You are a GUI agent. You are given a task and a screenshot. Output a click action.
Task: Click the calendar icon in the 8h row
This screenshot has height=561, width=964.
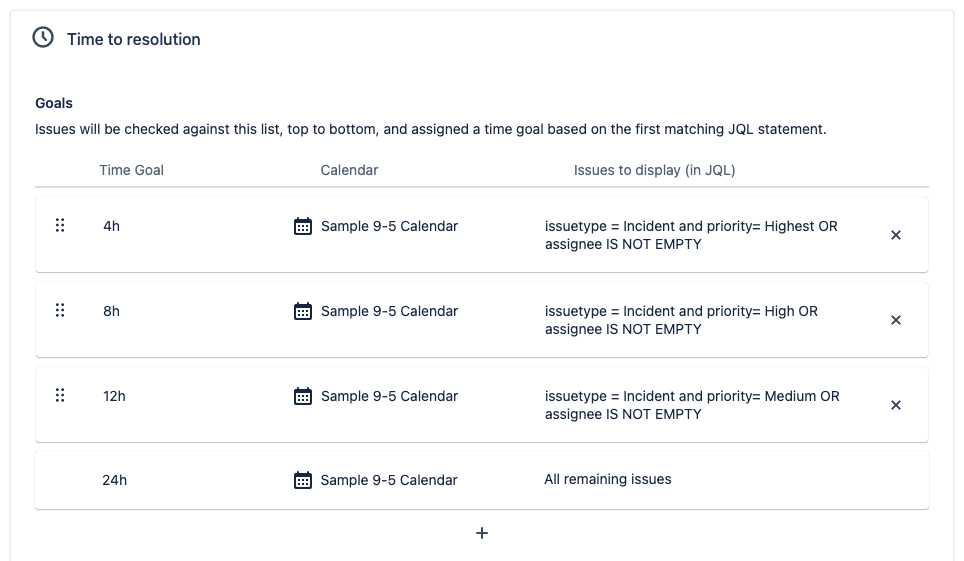coord(302,311)
